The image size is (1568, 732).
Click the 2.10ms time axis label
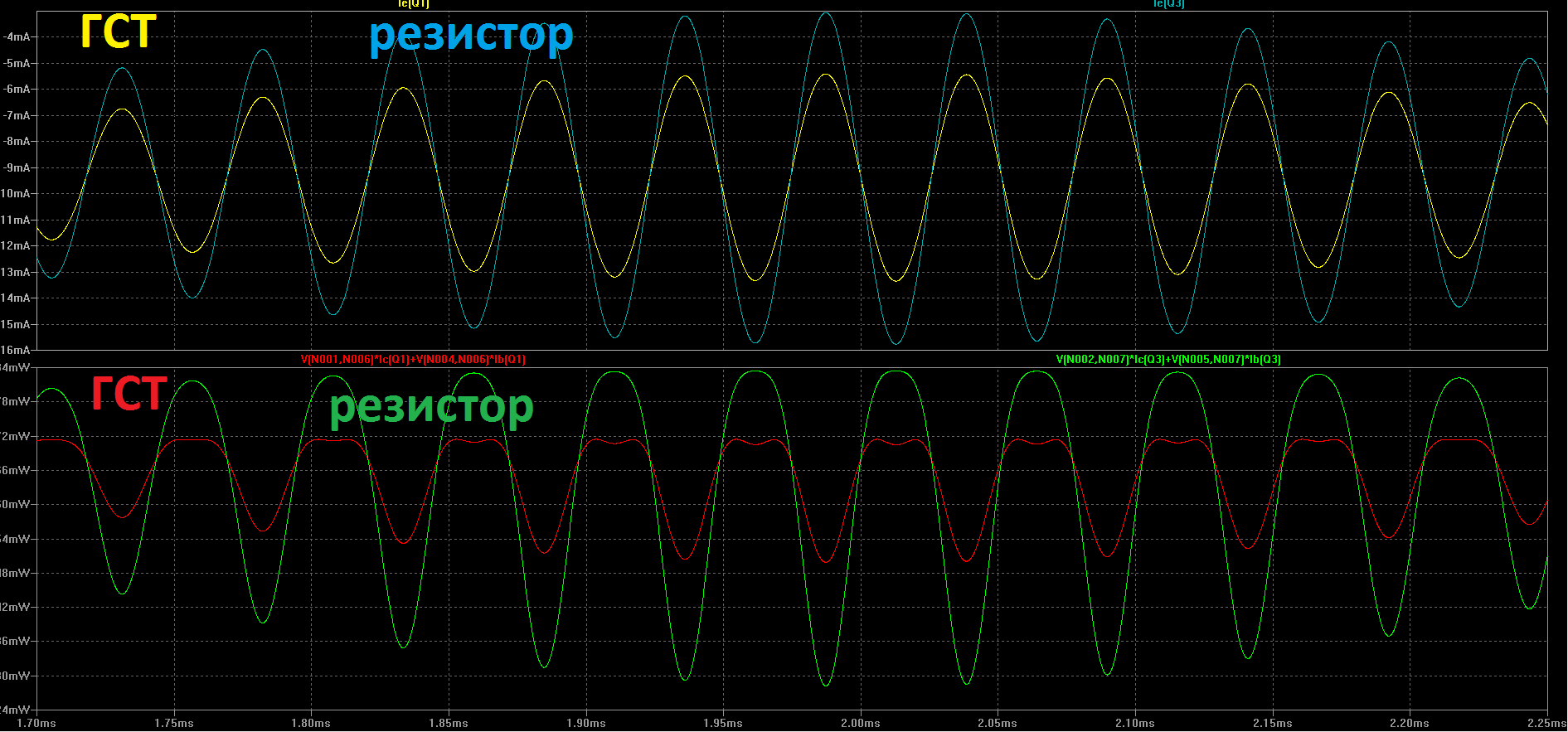click(x=1135, y=723)
